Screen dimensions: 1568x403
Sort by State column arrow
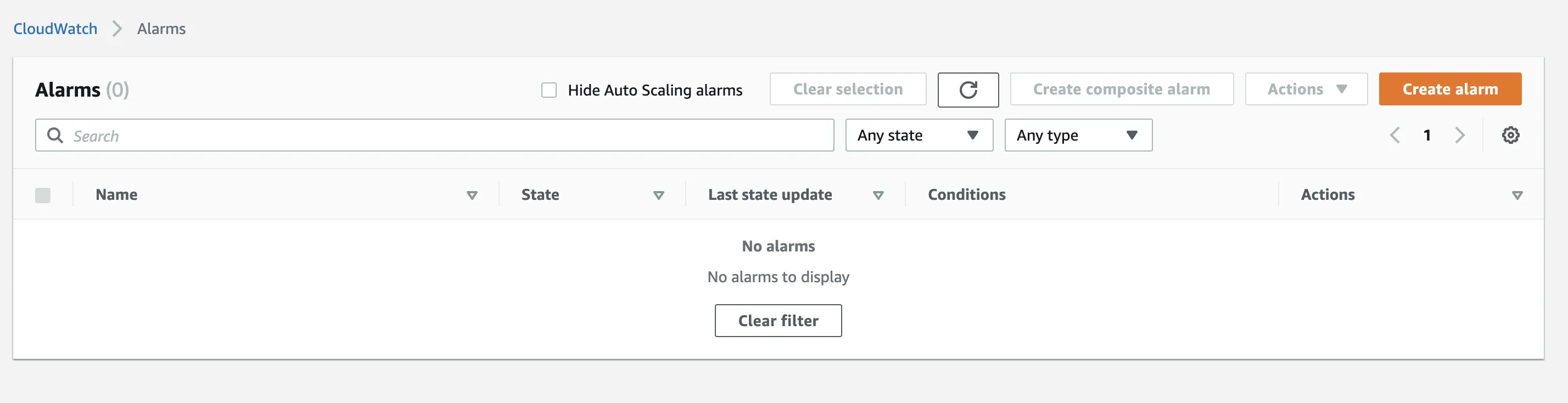(658, 195)
